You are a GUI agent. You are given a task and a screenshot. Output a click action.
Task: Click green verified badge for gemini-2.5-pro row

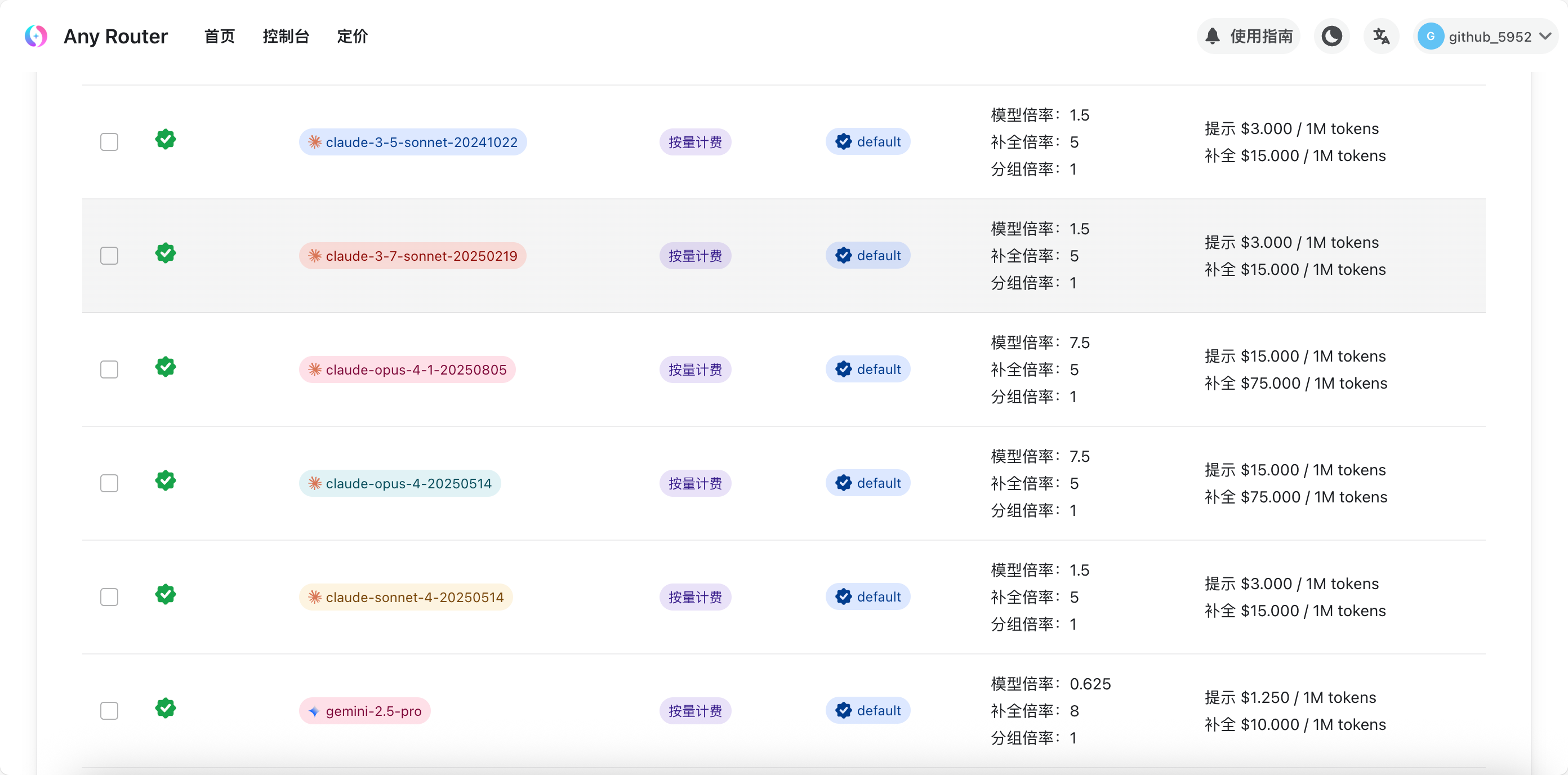point(165,708)
